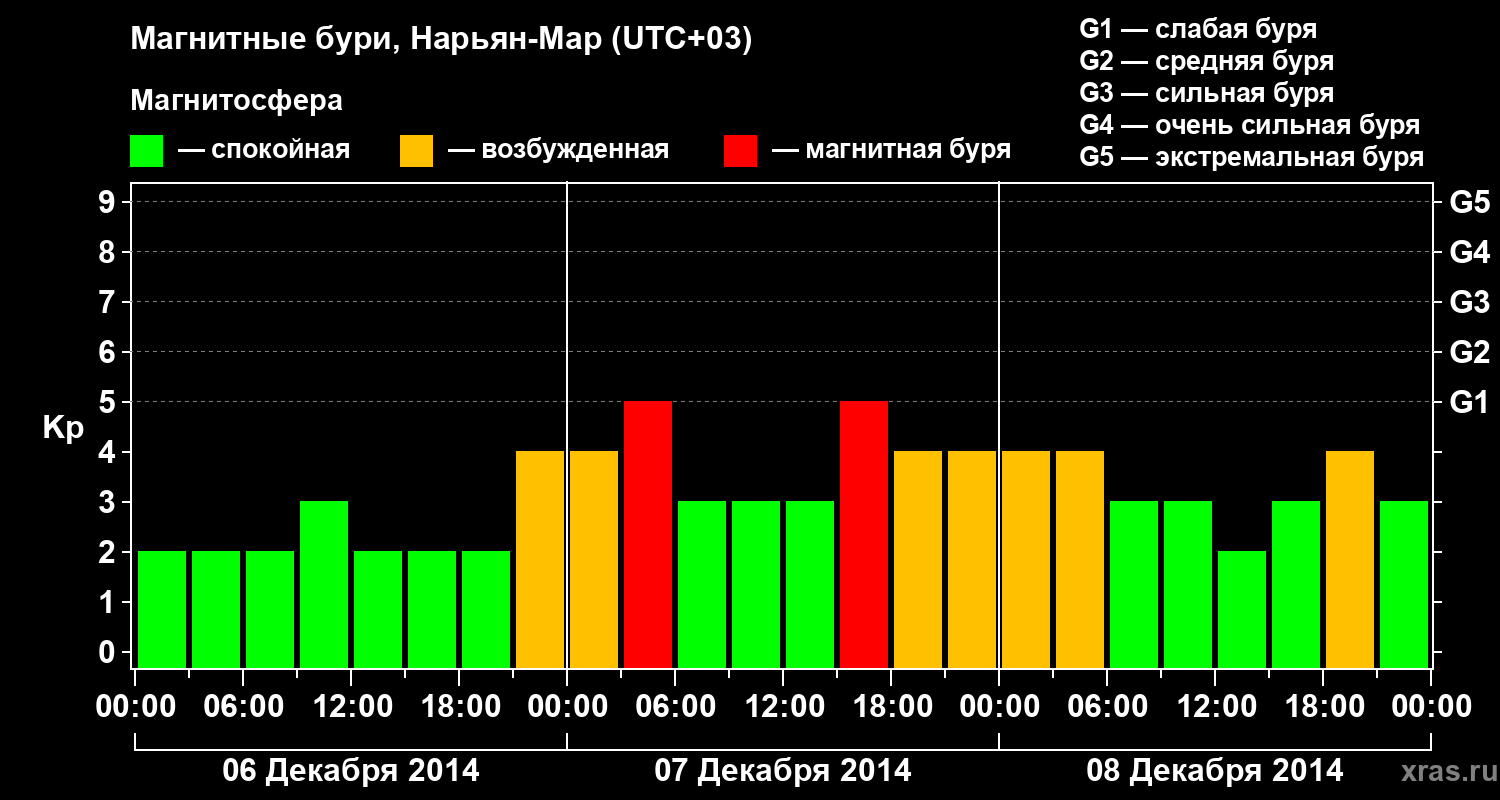The image size is (1500, 800).
Task: Click the orange 'возбужденная' legend swatch
Action: coord(416,151)
